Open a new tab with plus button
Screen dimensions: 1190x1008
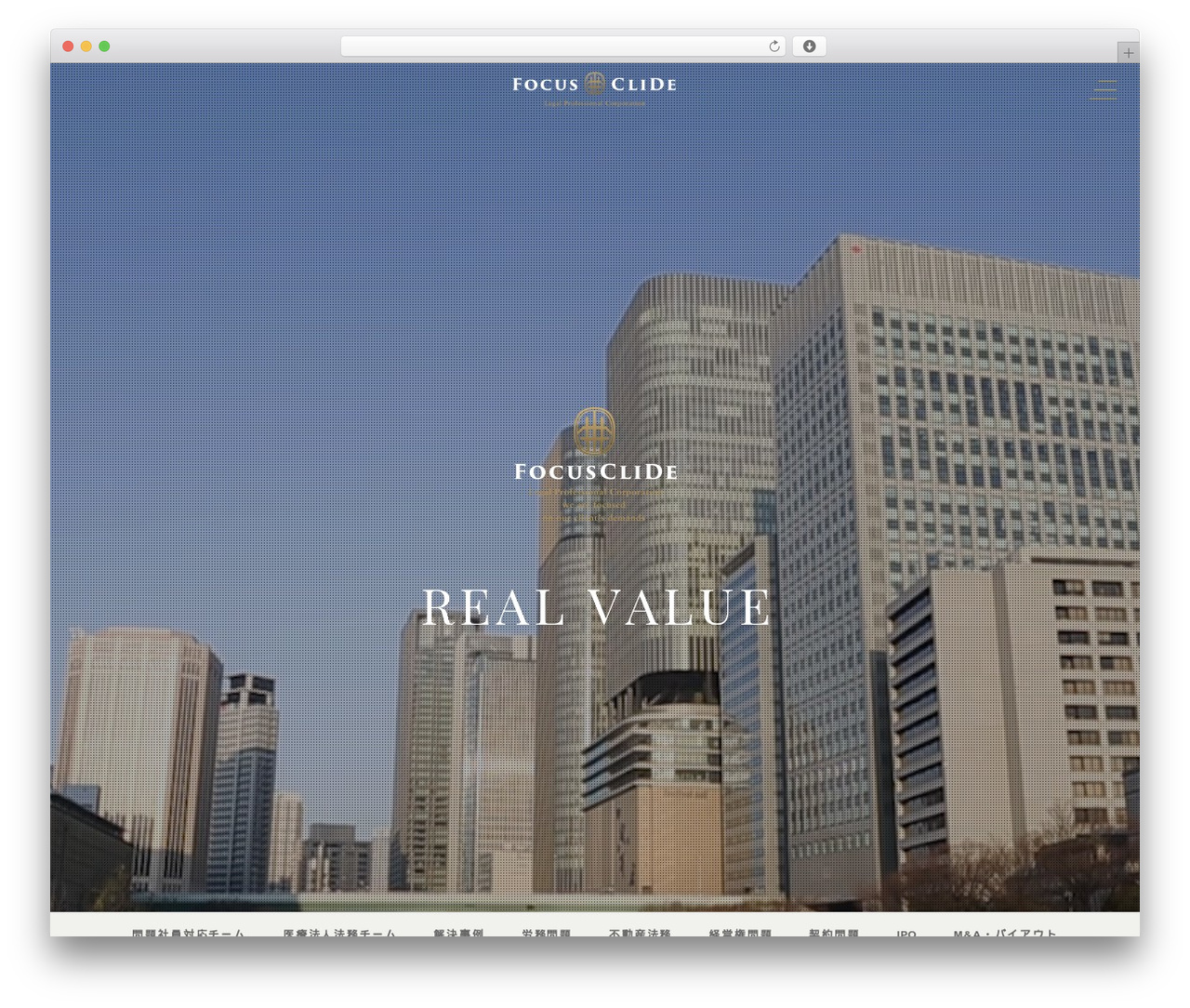[x=1128, y=53]
